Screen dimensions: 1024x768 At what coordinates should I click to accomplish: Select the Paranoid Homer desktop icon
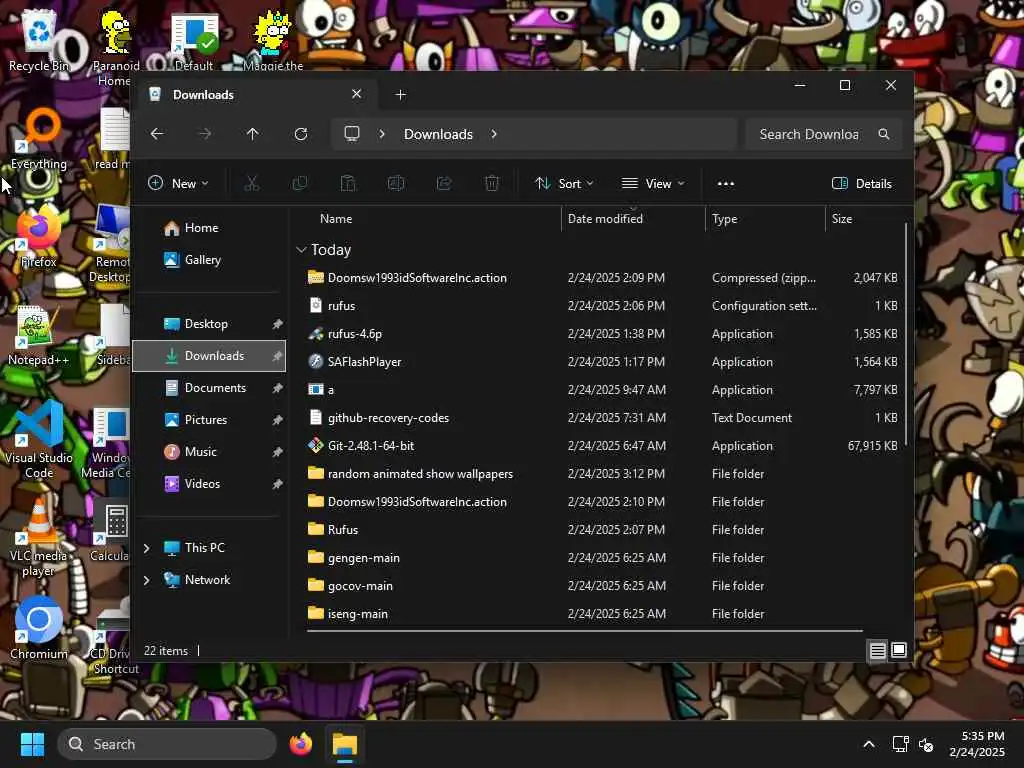(x=116, y=48)
